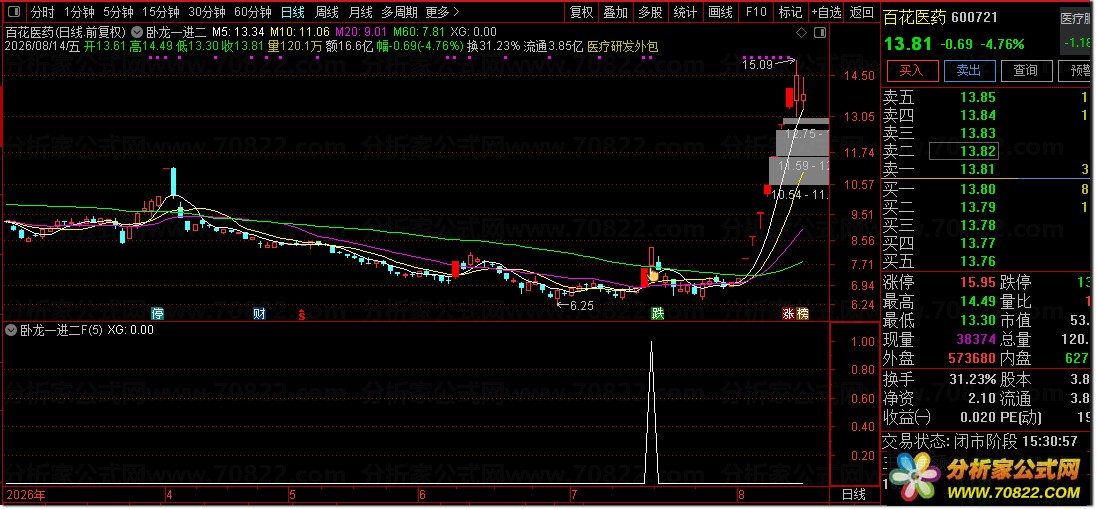The height and width of the screenshot is (509, 1097).
Task: Click the 预警 alert button
Action: click(1077, 70)
